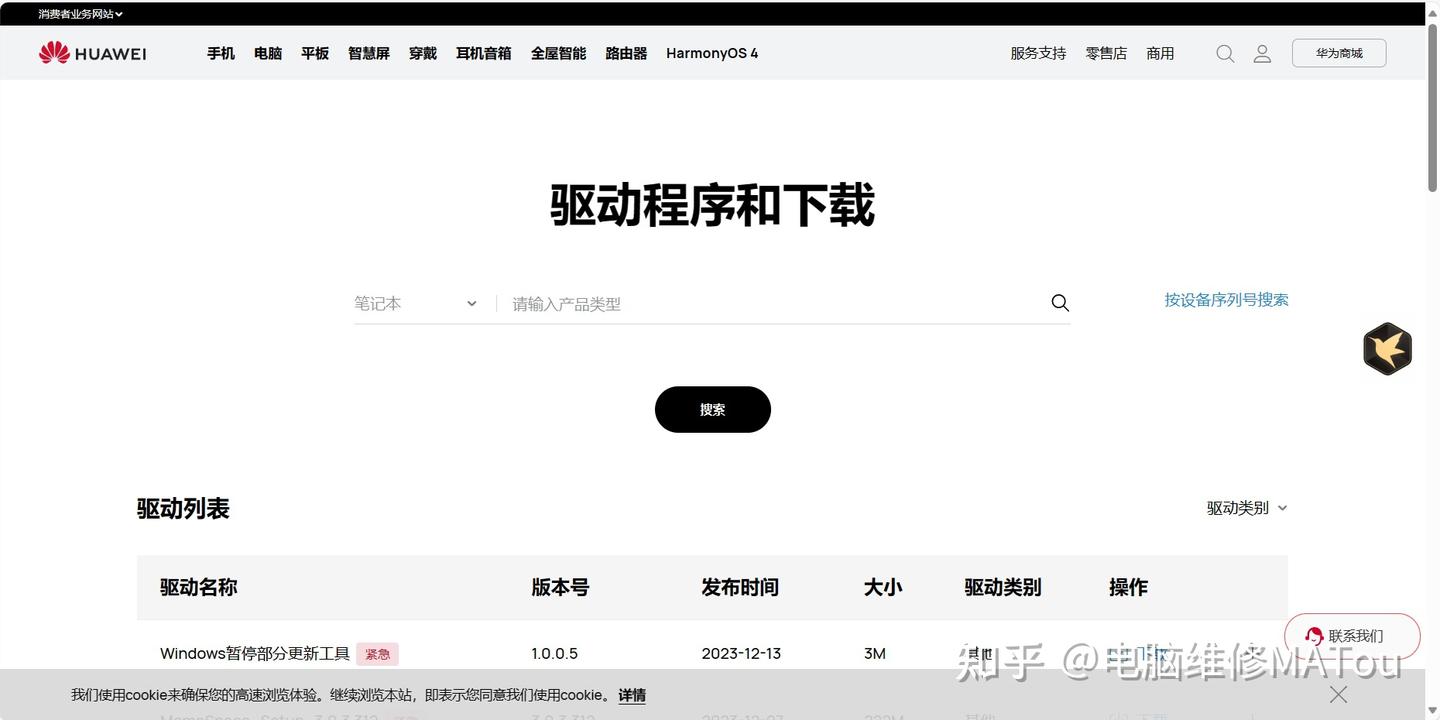Click the 华为商城 button

pyautogui.click(x=1339, y=53)
